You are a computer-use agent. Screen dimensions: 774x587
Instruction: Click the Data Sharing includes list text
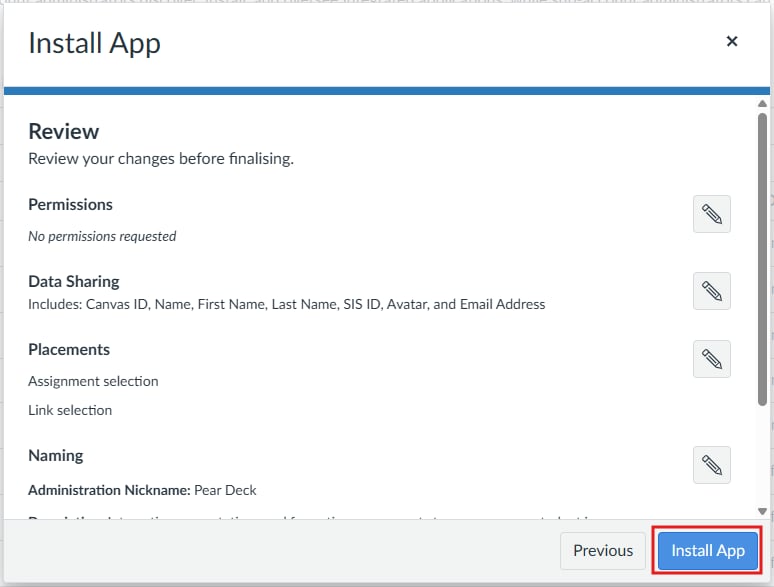pos(287,304)
